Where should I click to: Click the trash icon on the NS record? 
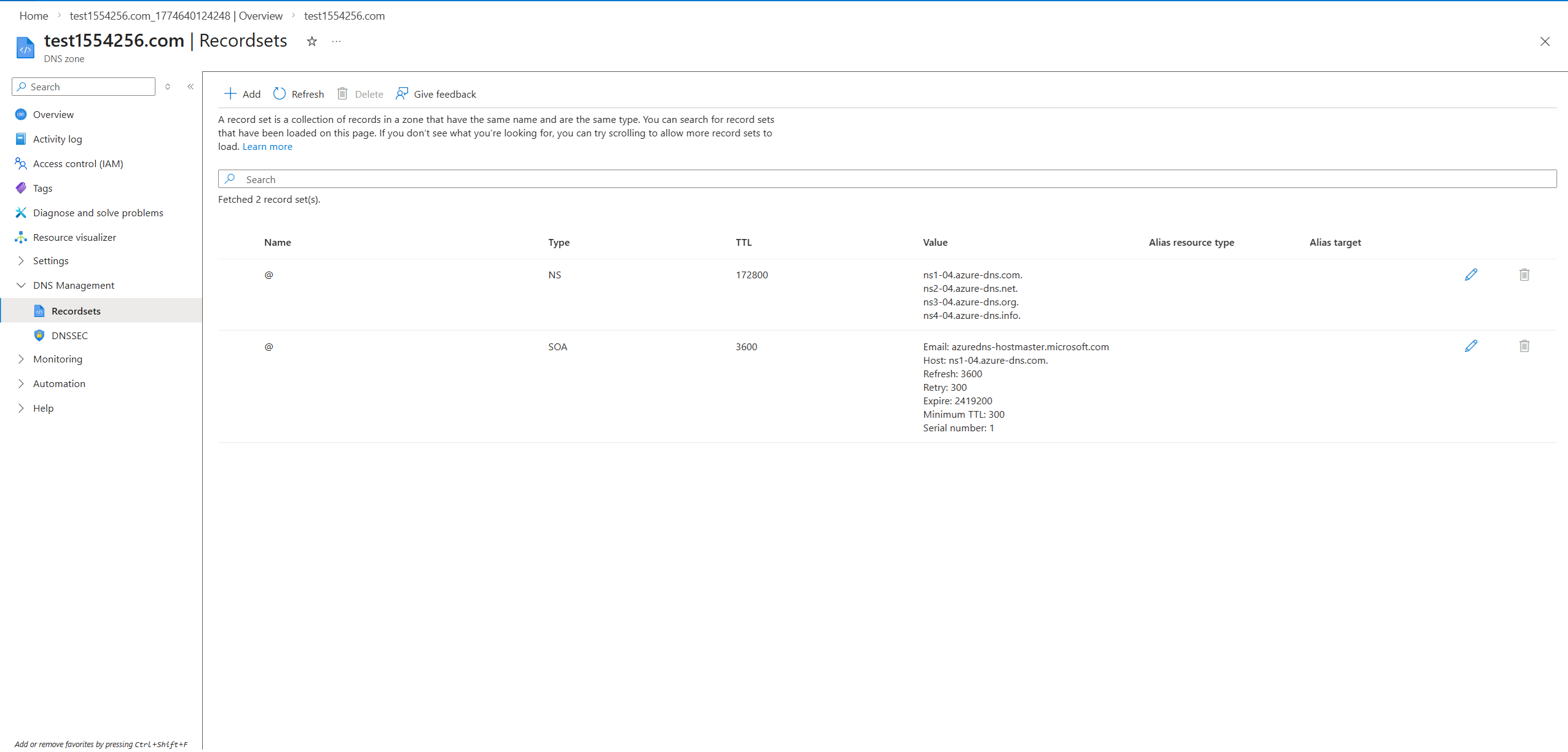pyautogui.click(x=1524, y=275)
